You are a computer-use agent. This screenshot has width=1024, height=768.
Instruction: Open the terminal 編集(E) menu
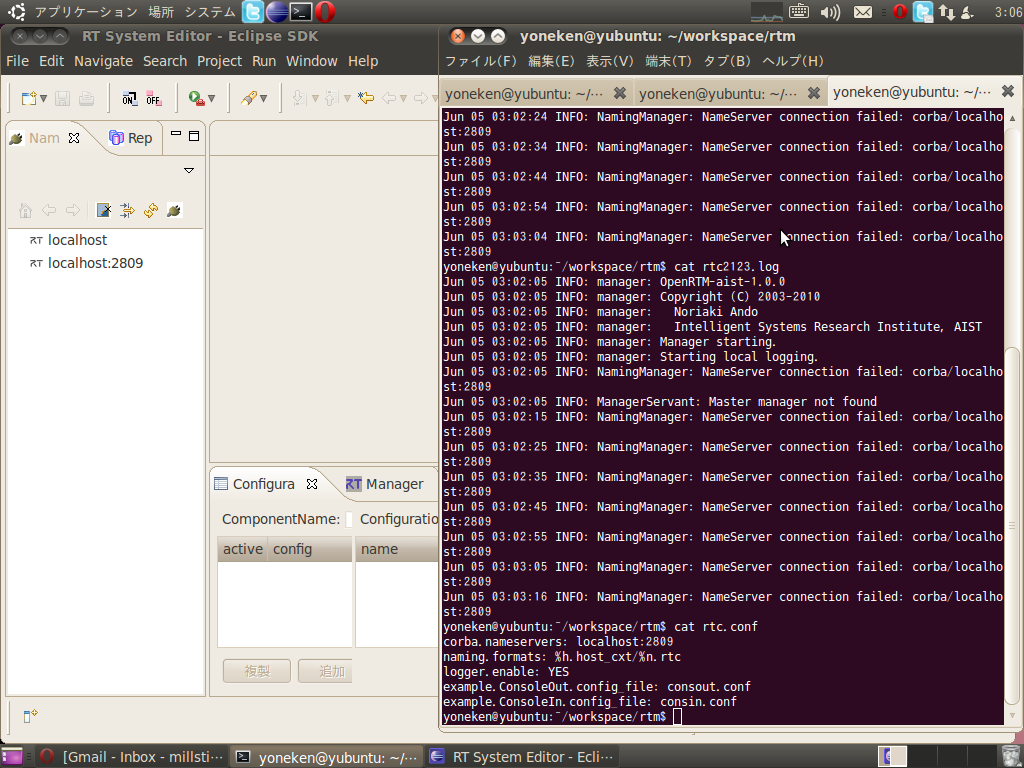tap(551, 61)
